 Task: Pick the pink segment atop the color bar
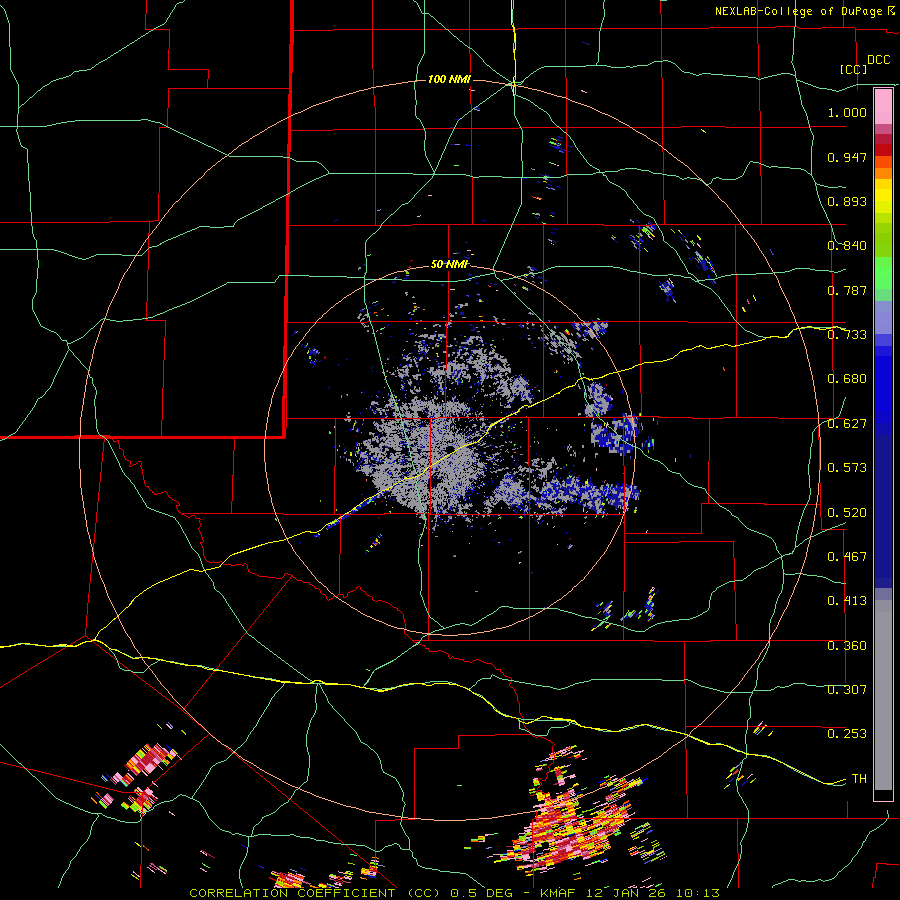[883, 106]
